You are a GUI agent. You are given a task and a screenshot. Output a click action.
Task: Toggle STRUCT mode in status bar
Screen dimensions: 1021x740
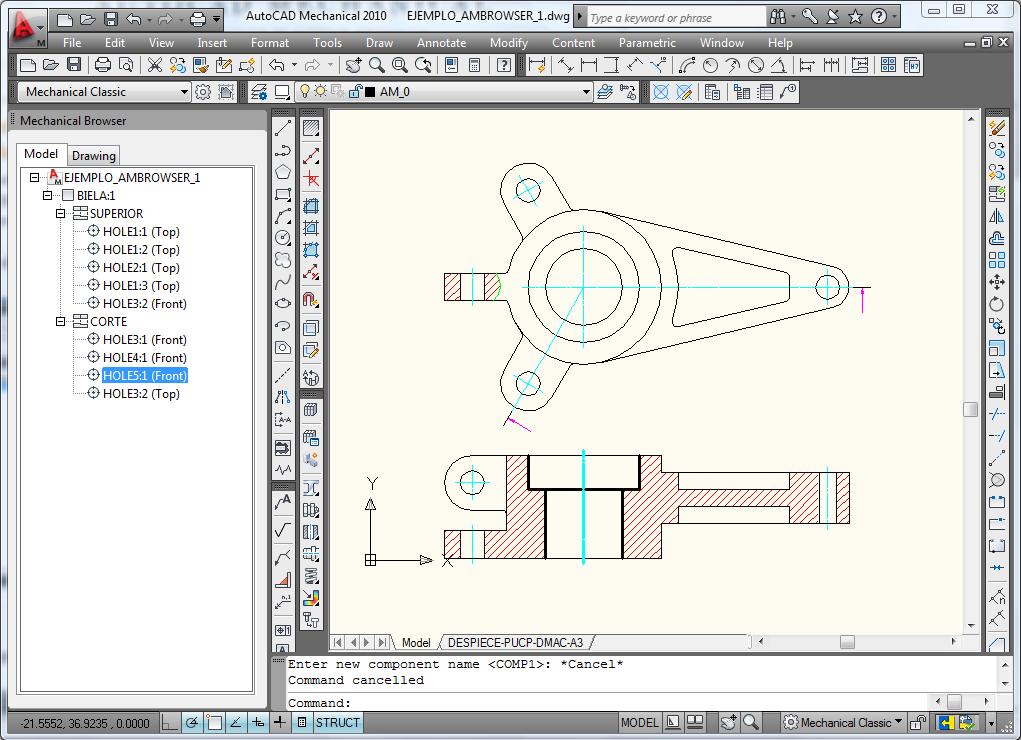pyautogui.click(x=337, y=722)
